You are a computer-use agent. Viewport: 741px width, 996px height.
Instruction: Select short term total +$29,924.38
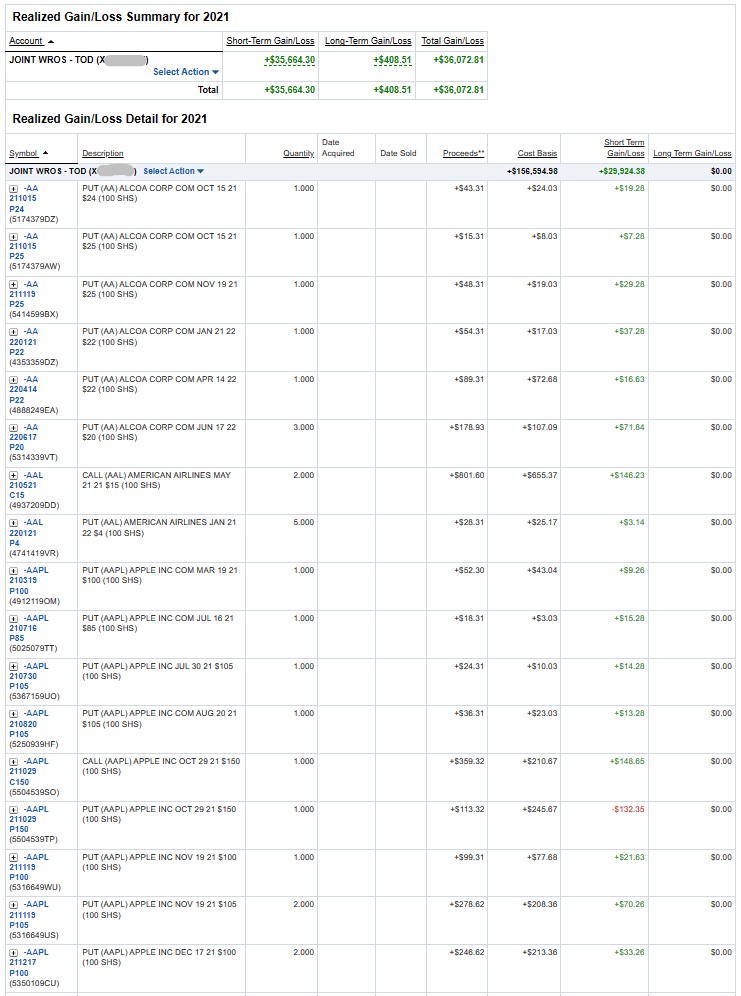622,171
